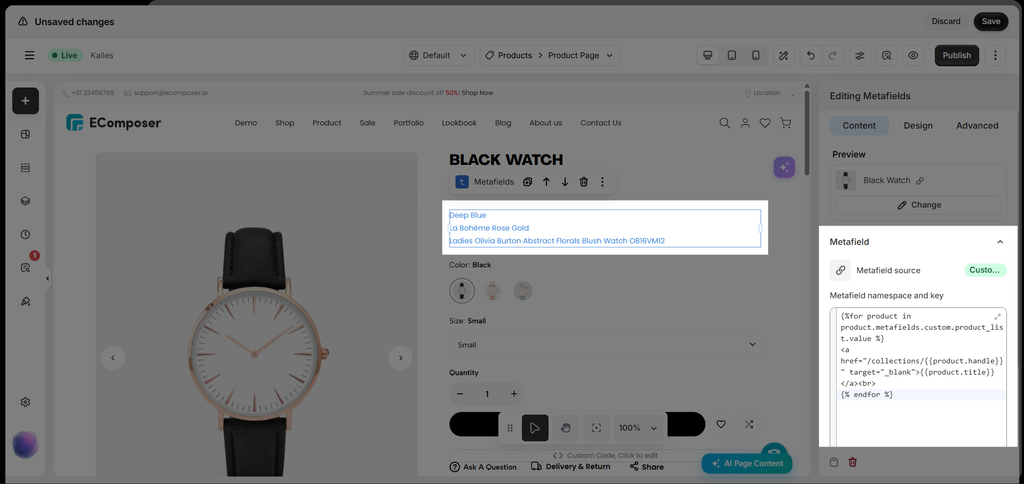Screen dimensions: 1024x484
Task: Click inside the Metafield namespace code field
Action: pos(918,377)
